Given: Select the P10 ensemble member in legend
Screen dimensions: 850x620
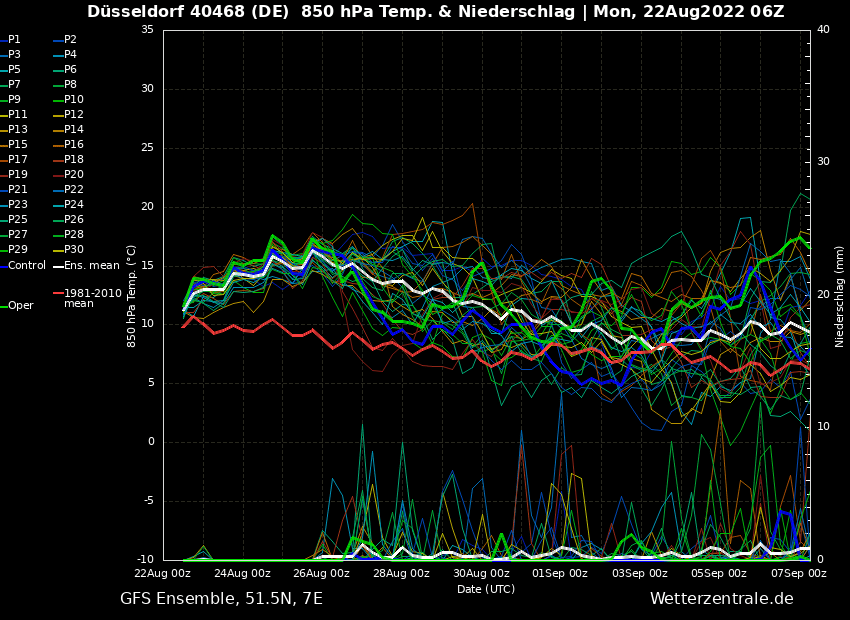Looking at the screenshot, I should click(74, 100).
